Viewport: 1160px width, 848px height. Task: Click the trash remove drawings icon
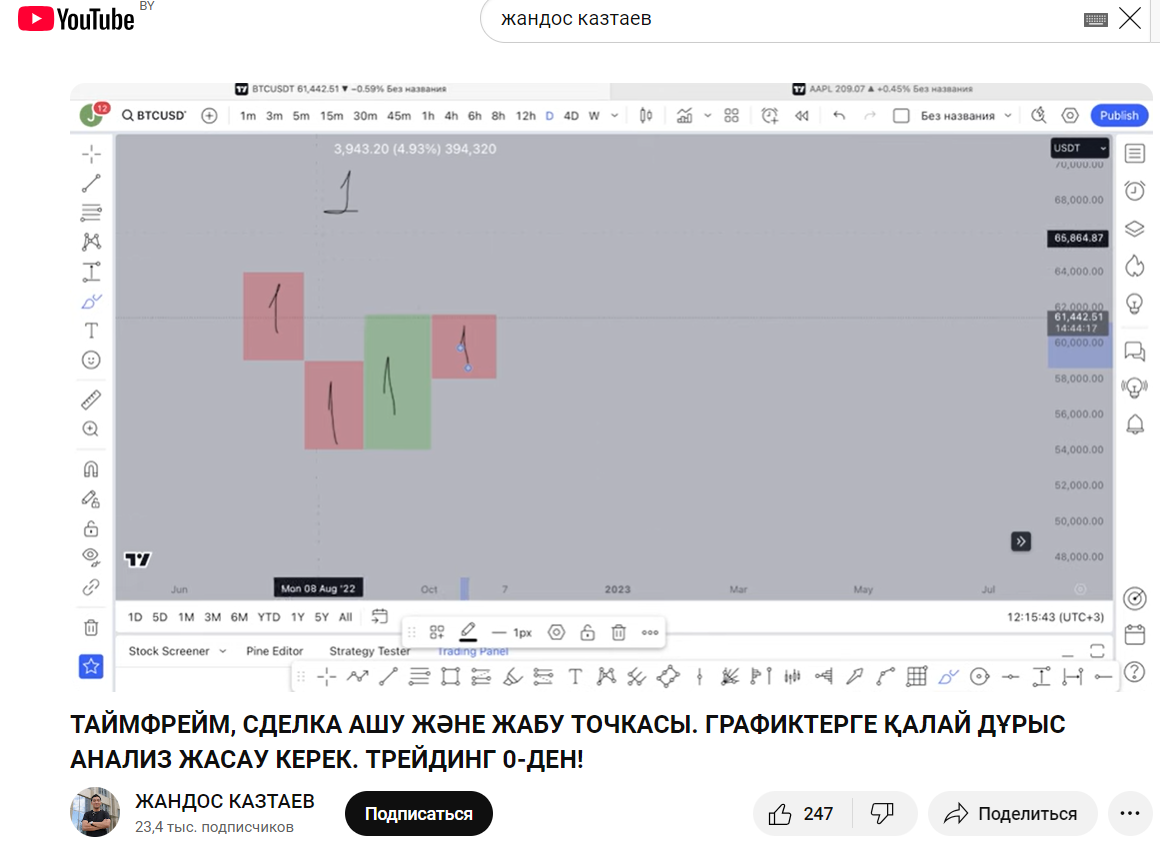click(x=91, y=627)
